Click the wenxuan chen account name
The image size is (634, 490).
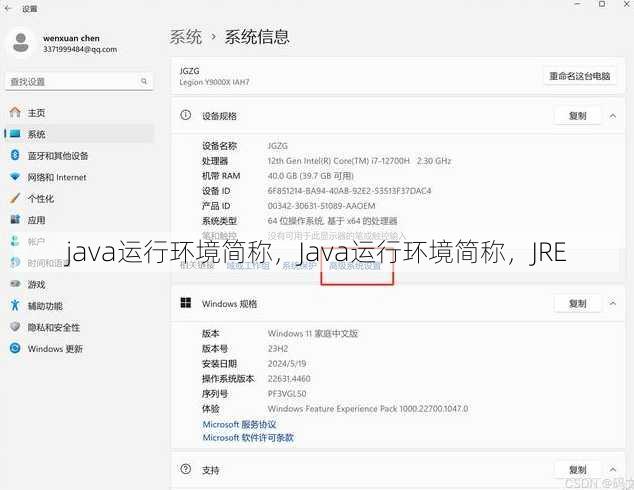click(x=71, y=38)
